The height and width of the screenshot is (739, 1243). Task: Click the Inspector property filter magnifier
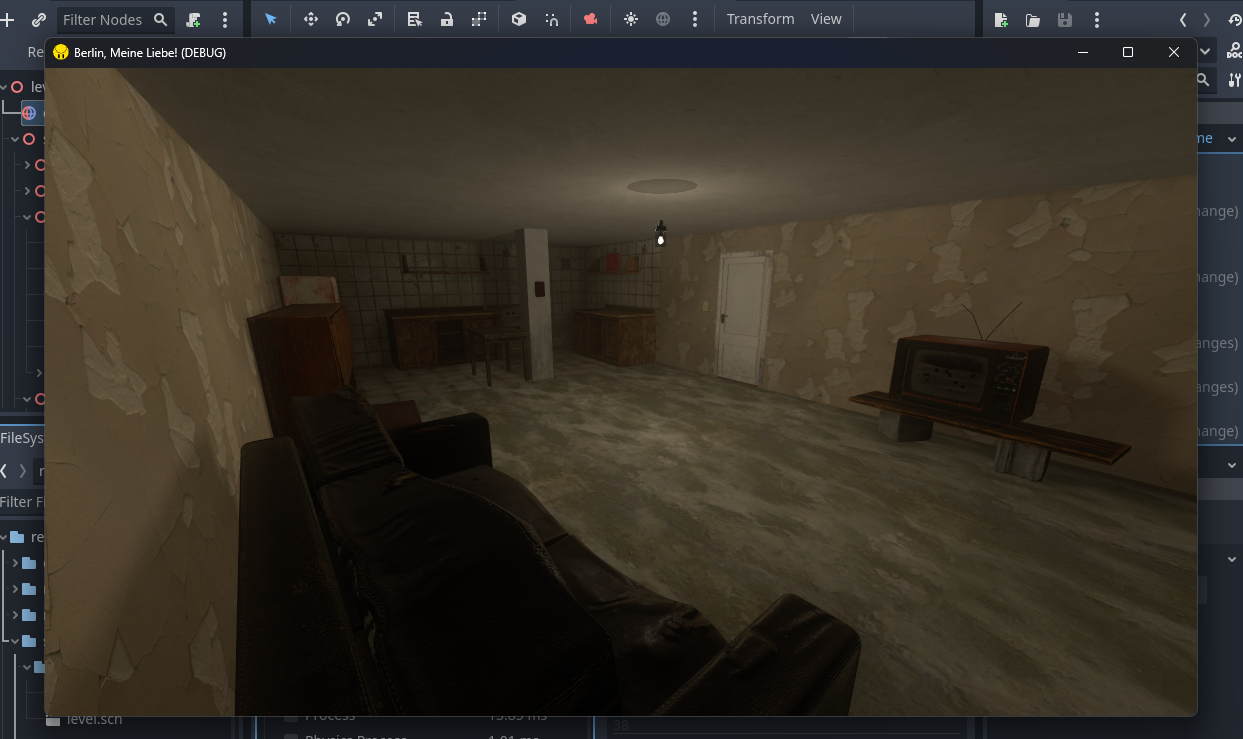coord(1204,80)
